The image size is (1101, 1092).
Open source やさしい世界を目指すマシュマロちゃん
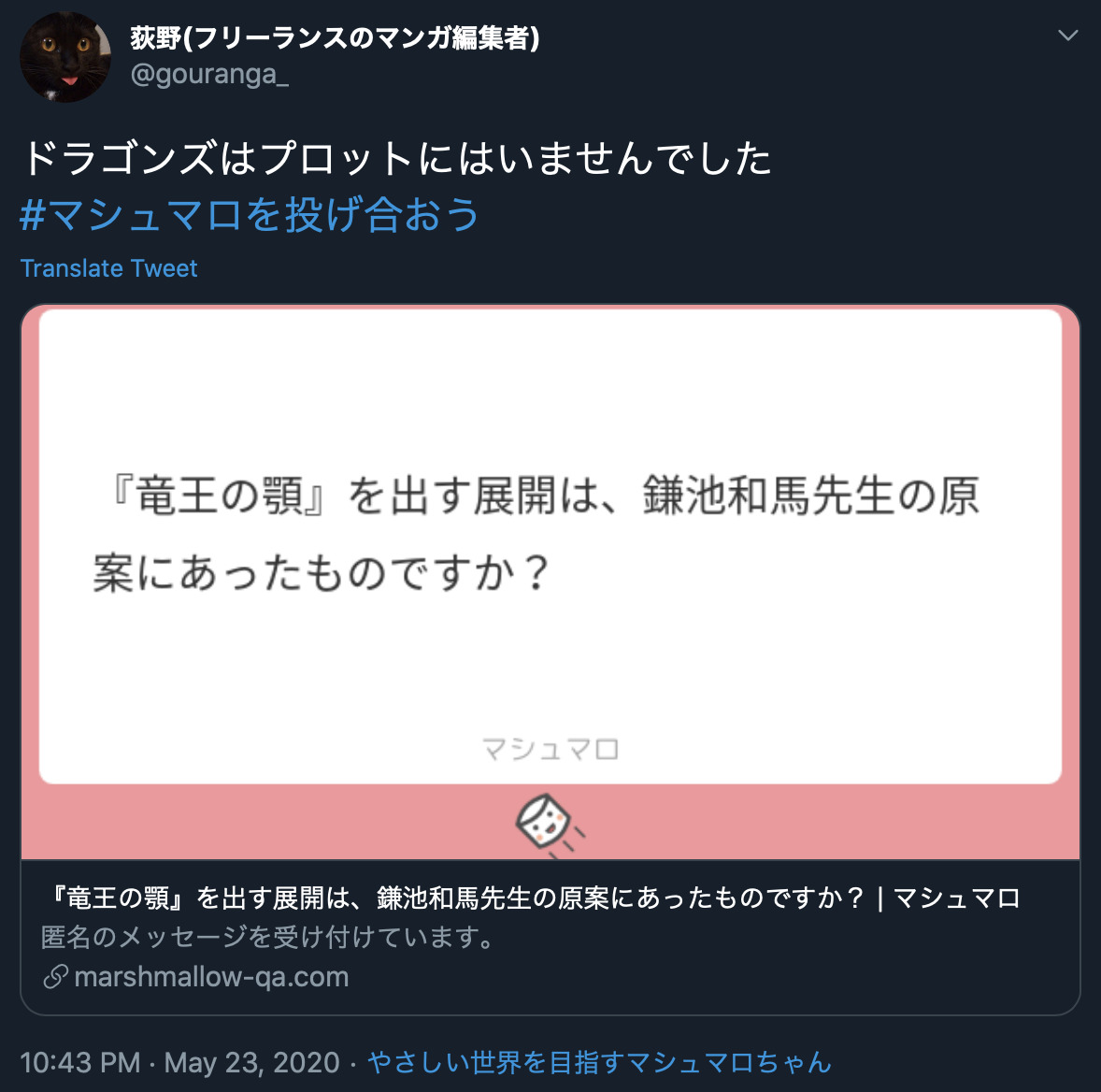click(x=600, y=1062)
